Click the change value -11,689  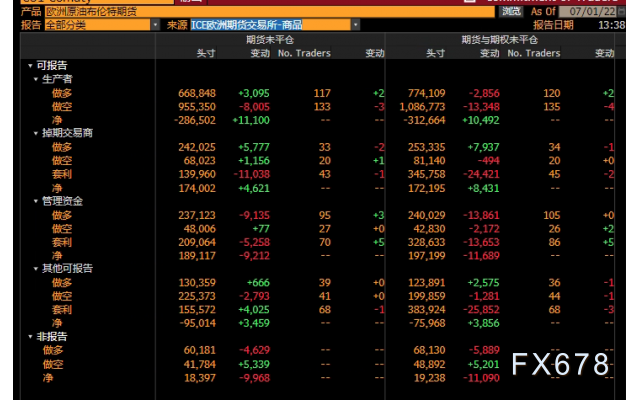[x=481, y=256]
